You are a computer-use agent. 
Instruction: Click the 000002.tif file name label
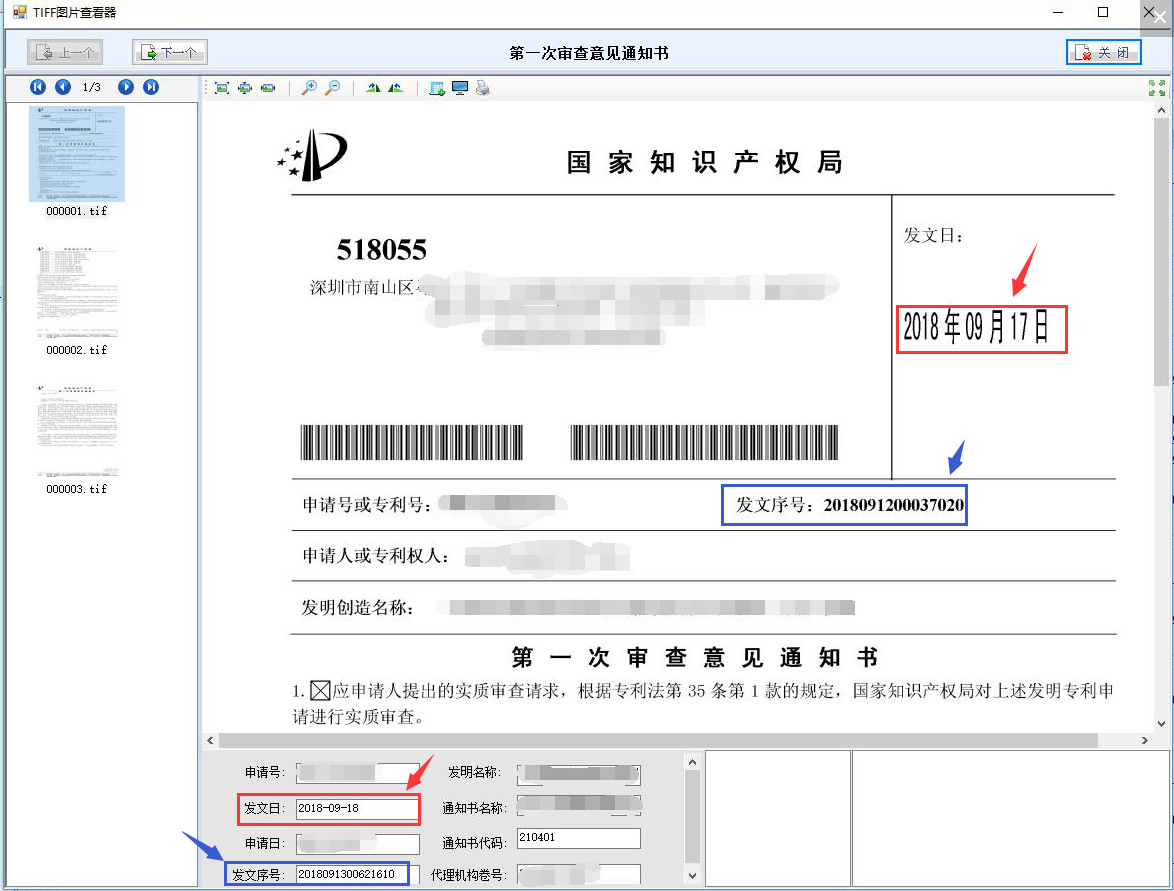[77, 350]
